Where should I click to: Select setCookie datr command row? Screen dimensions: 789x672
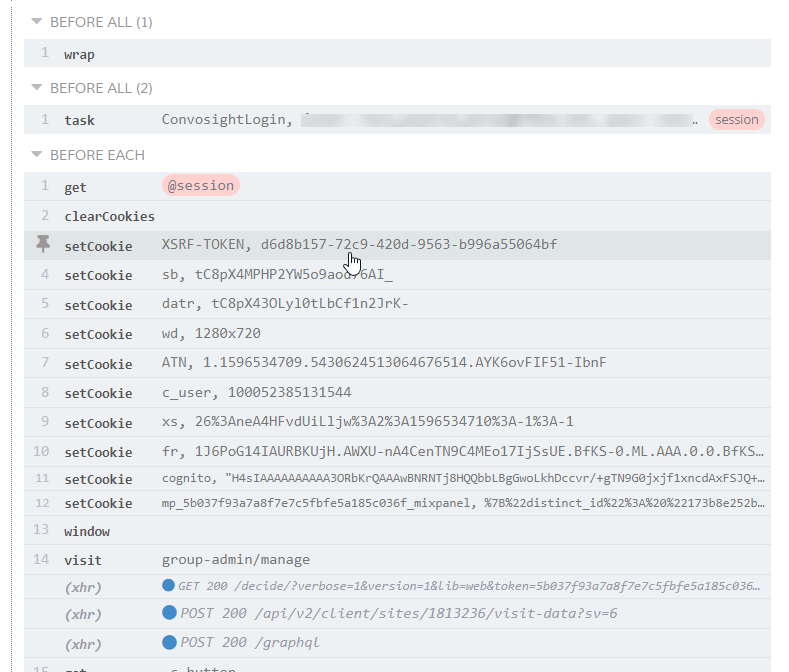coord(397,304)
